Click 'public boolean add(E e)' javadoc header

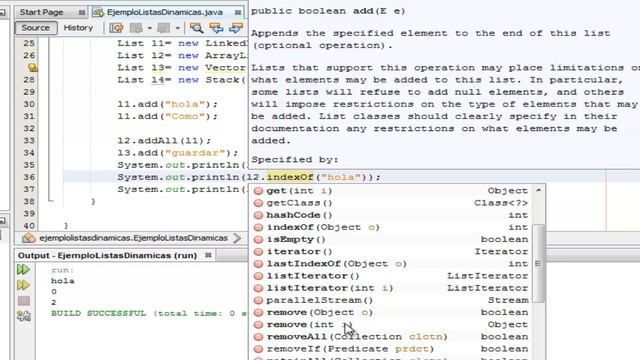tap(328, 11)
